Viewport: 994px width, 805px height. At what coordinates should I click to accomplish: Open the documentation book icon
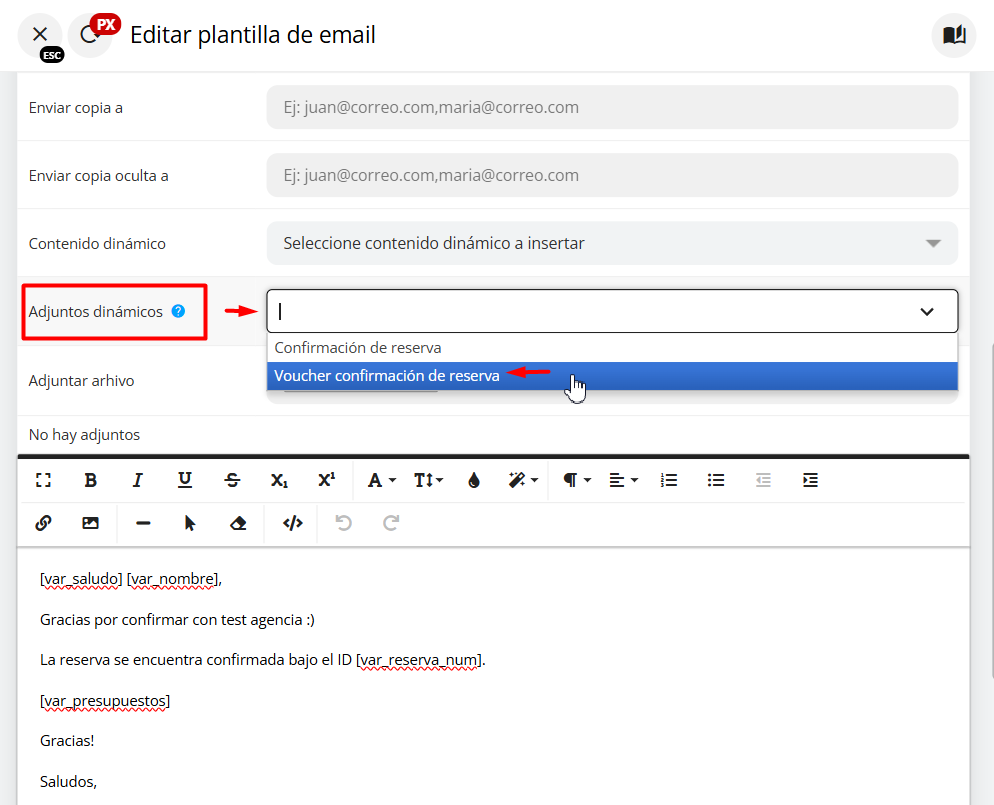point(954,36)
